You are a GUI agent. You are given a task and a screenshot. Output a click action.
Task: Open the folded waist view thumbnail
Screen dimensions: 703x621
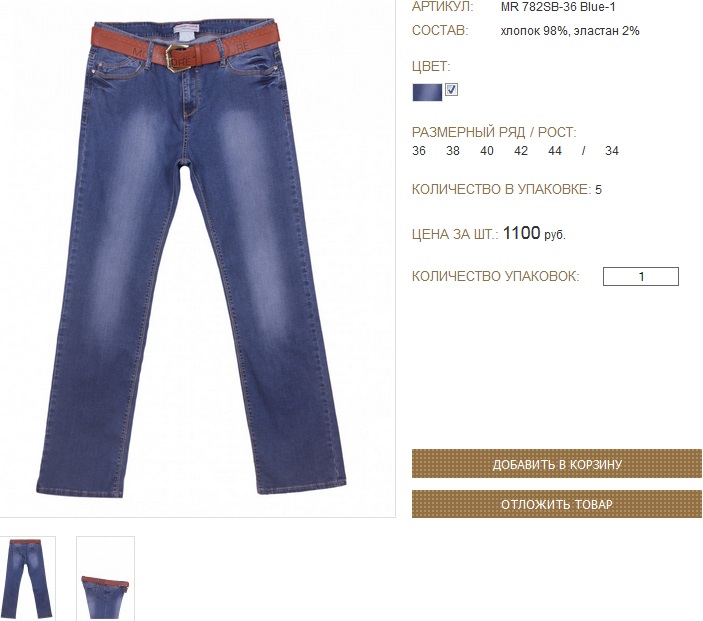(105, 578)
